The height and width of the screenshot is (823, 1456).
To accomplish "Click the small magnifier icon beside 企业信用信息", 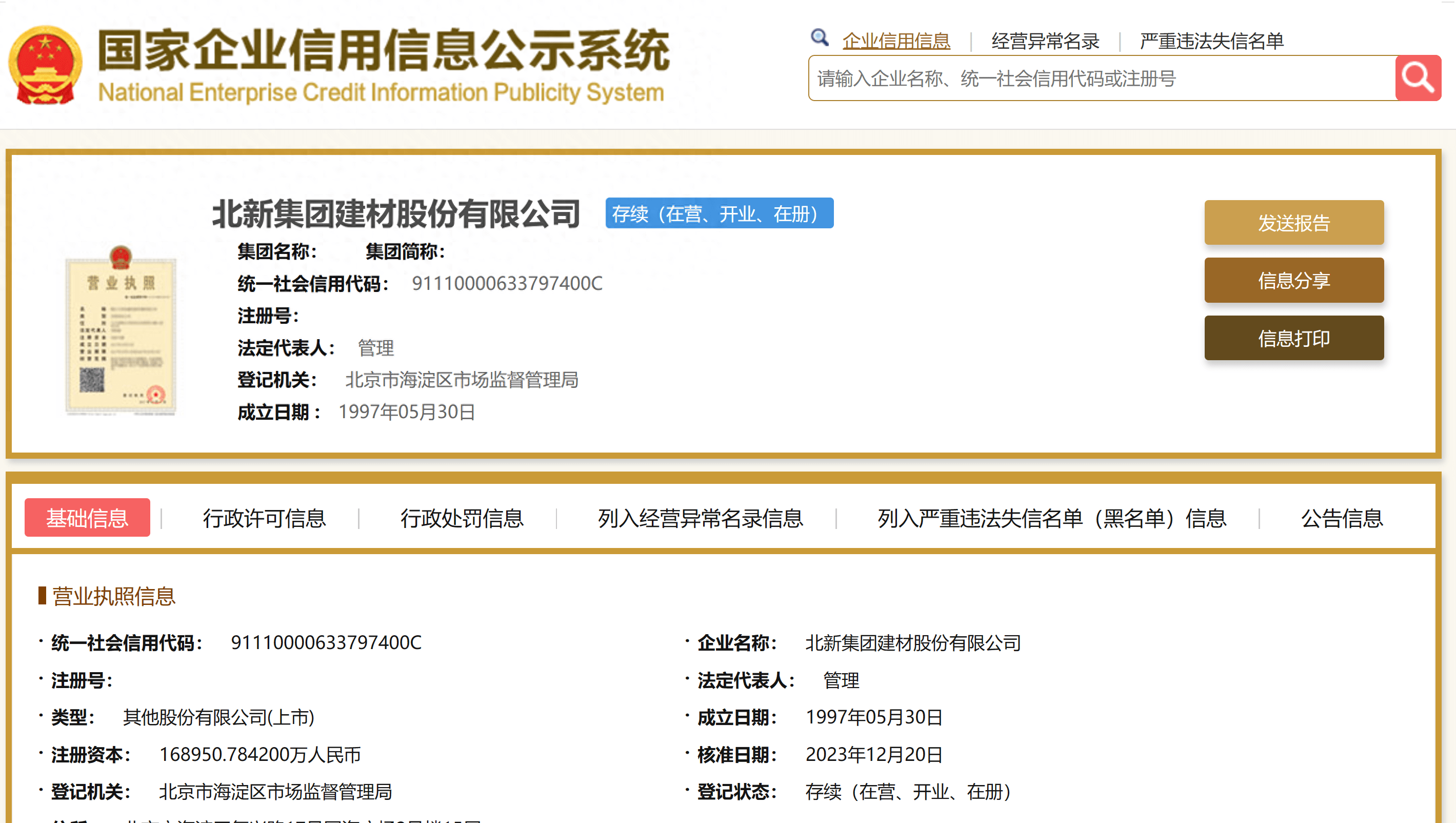I will (x=820, y=38).
